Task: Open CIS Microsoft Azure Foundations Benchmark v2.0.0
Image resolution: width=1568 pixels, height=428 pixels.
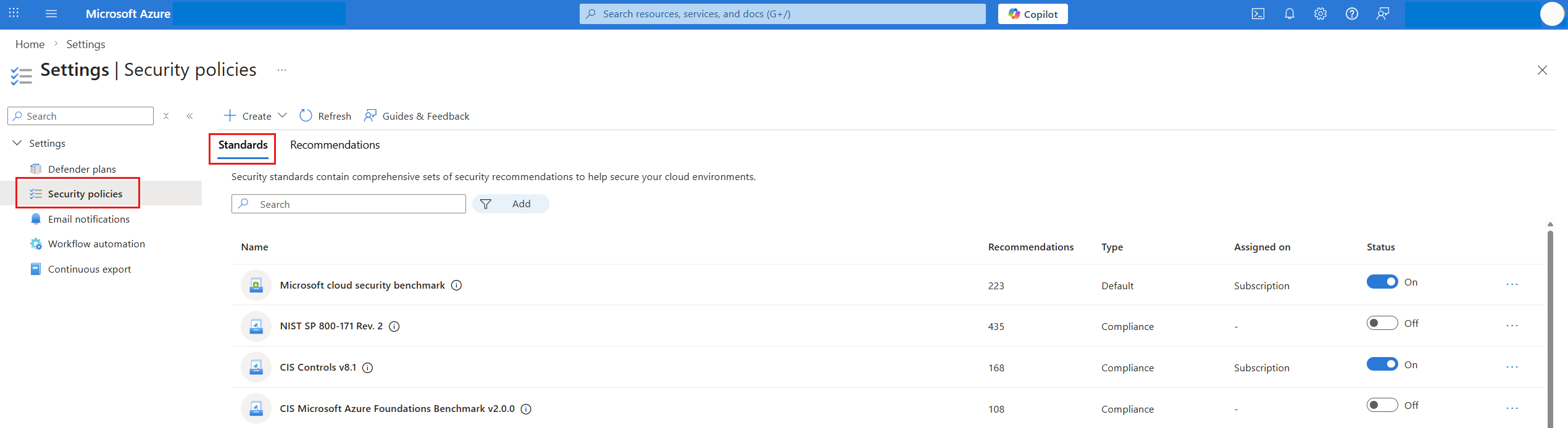Action: (x=397, y=409)
